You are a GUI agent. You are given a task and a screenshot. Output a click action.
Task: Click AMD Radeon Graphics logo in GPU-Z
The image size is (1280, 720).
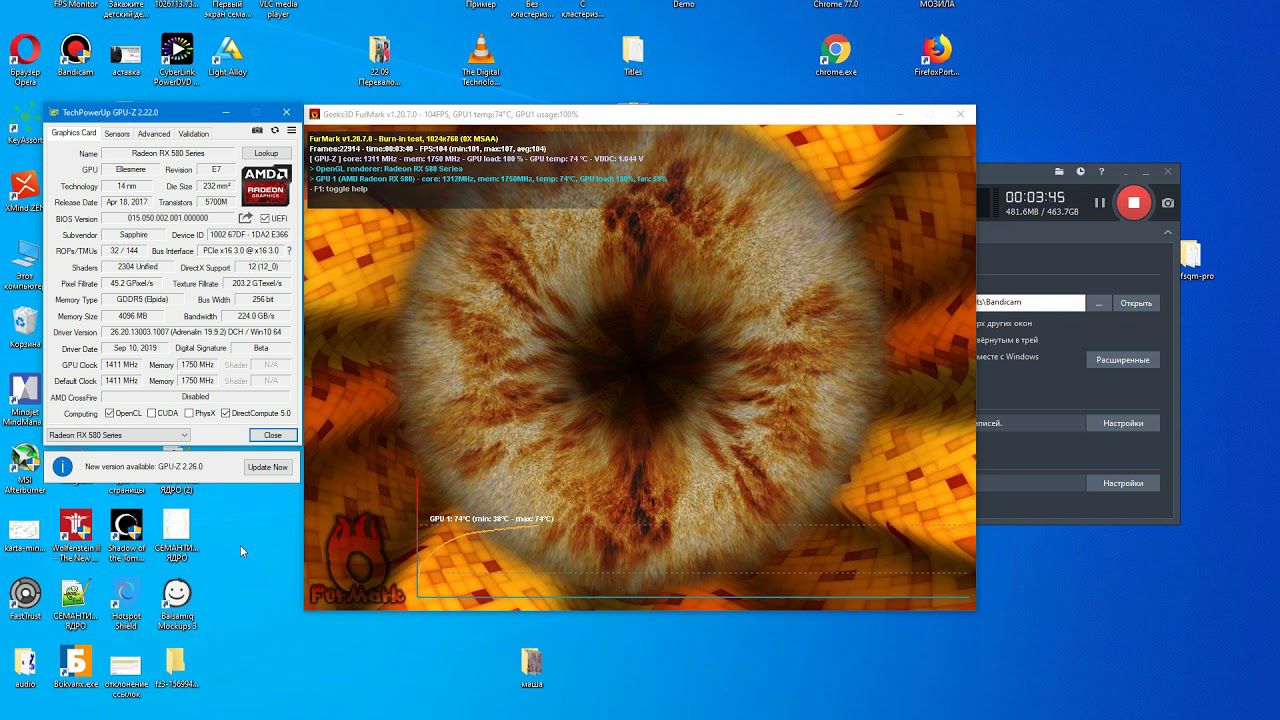pos(266,186)
